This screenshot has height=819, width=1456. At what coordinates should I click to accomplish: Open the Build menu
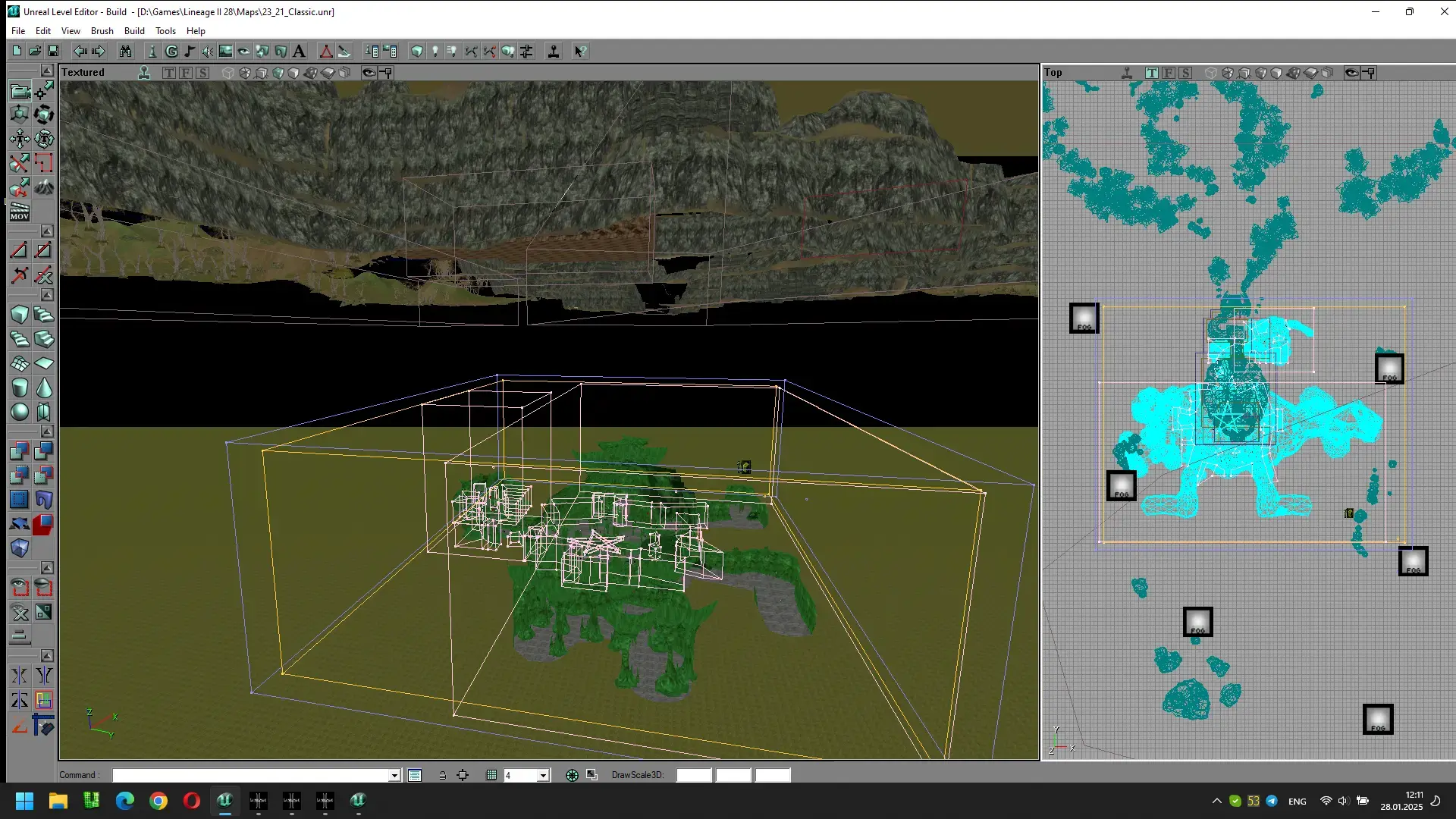coord(134,31)
